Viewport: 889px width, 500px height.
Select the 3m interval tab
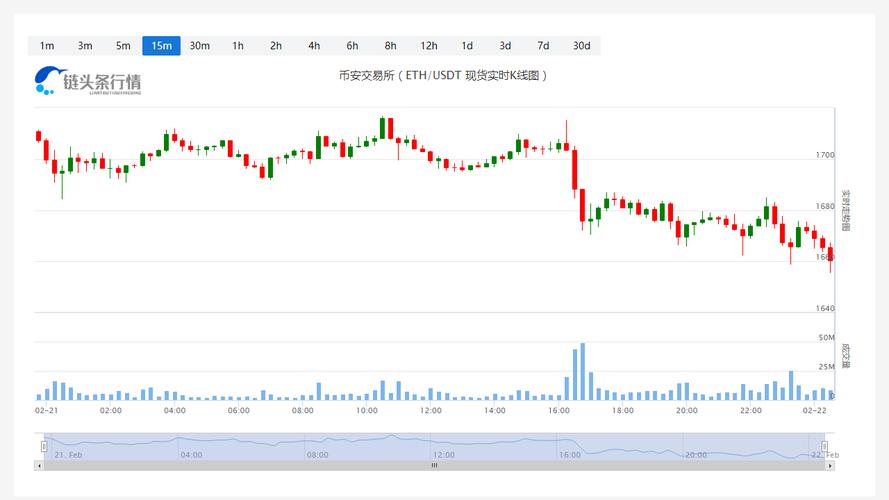85,45
